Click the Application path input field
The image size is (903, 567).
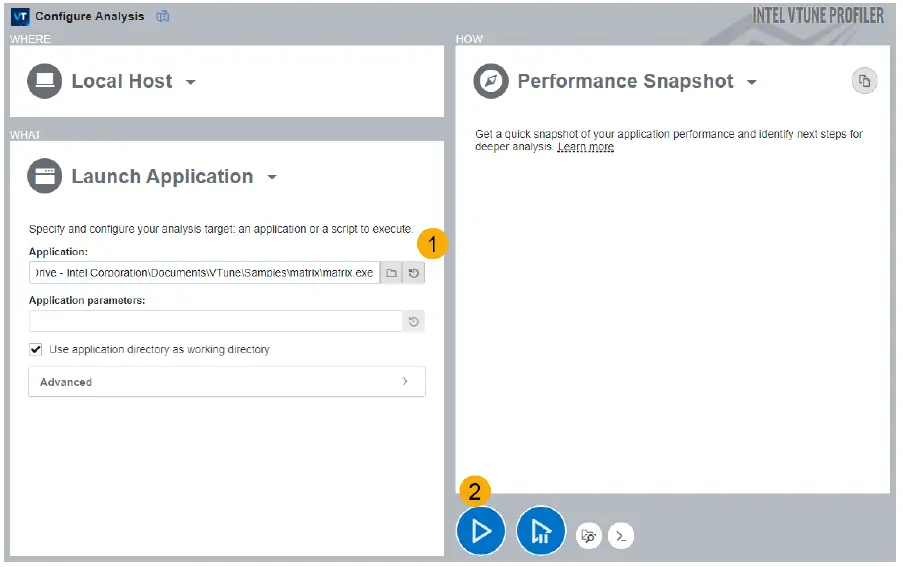point(204,273)
